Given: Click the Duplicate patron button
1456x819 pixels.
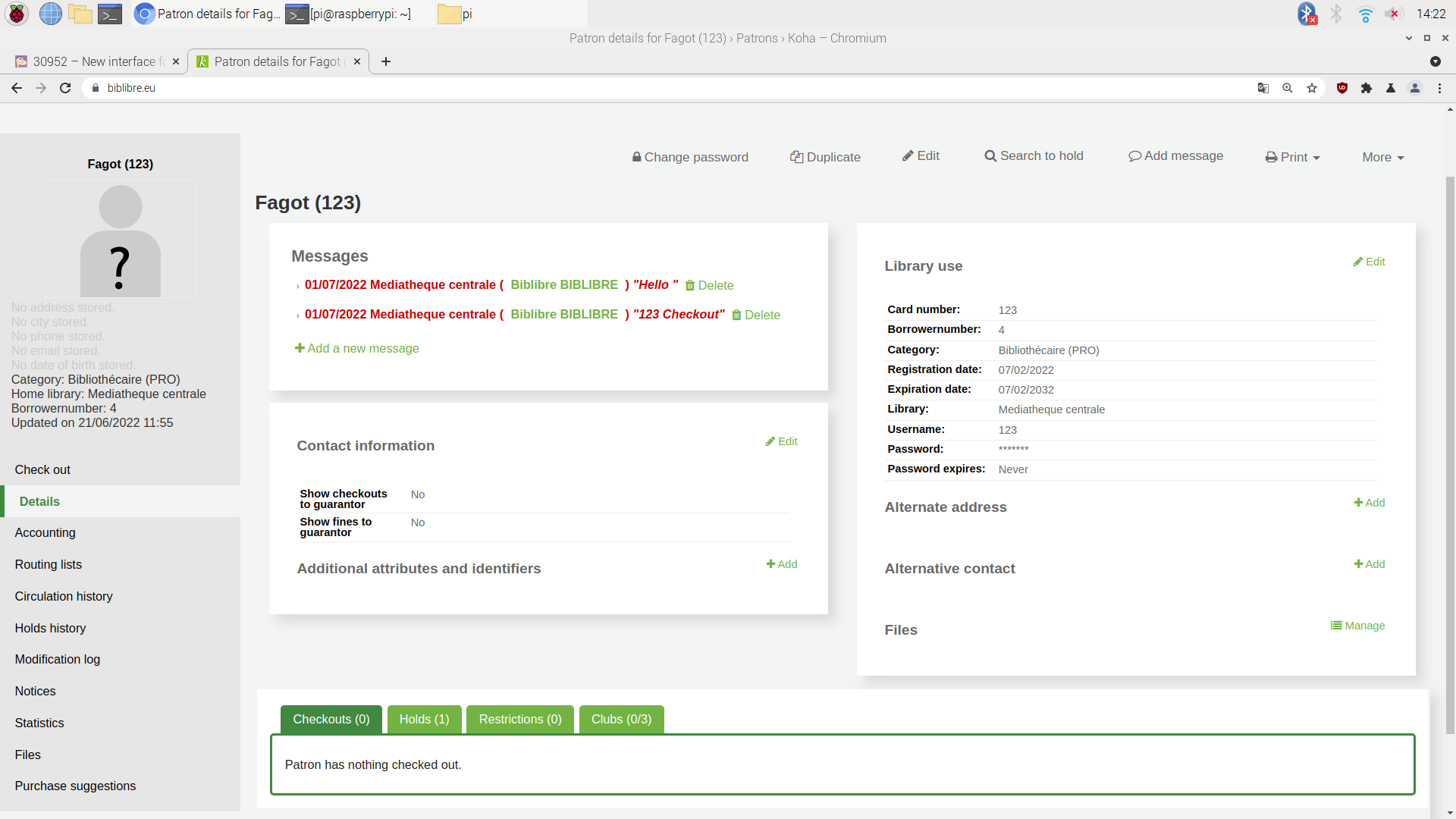Looking at the screenshot, I should click(x=825, y=157).
